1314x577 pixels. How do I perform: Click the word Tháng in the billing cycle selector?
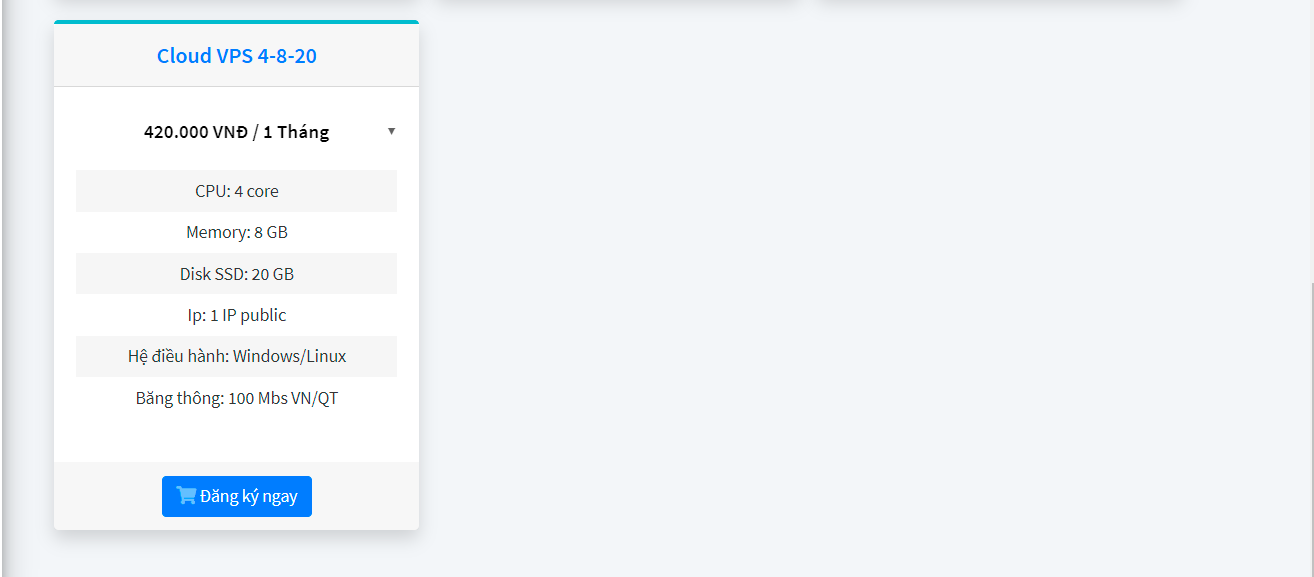[303, 132]
